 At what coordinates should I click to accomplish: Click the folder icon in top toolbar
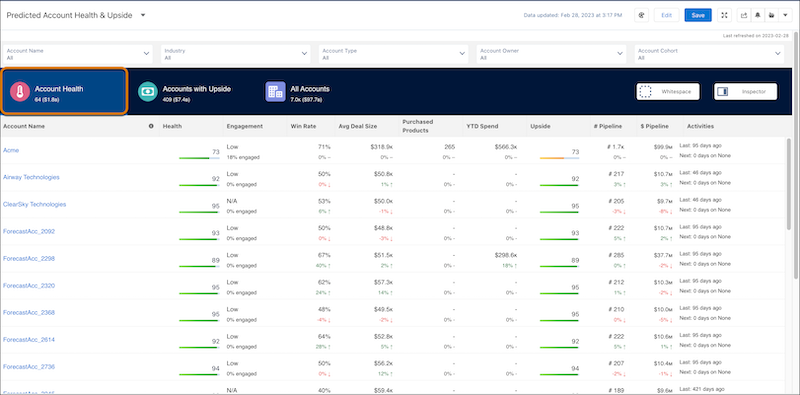tap(771, 15)
